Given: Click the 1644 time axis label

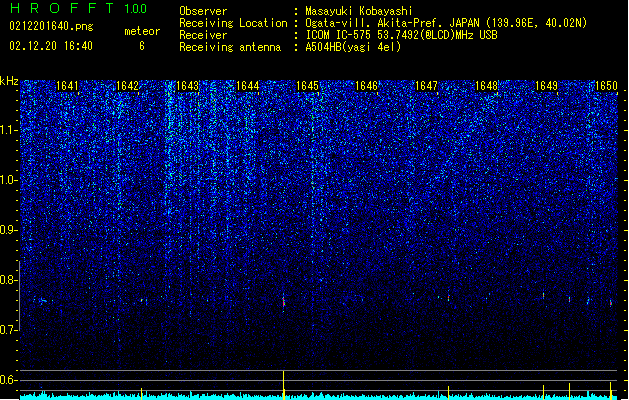Looking at the screenshot, I should [x=248, y=86].
